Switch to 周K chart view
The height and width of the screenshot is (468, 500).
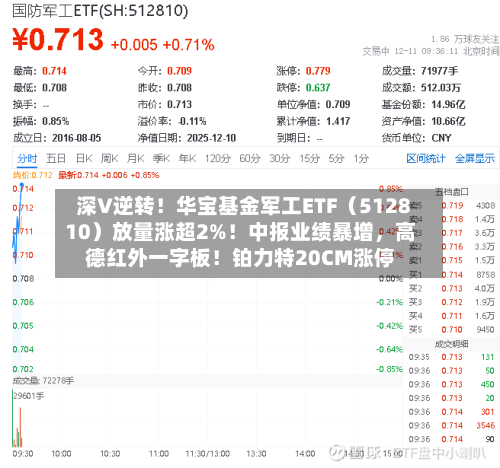tap(109, 158)
